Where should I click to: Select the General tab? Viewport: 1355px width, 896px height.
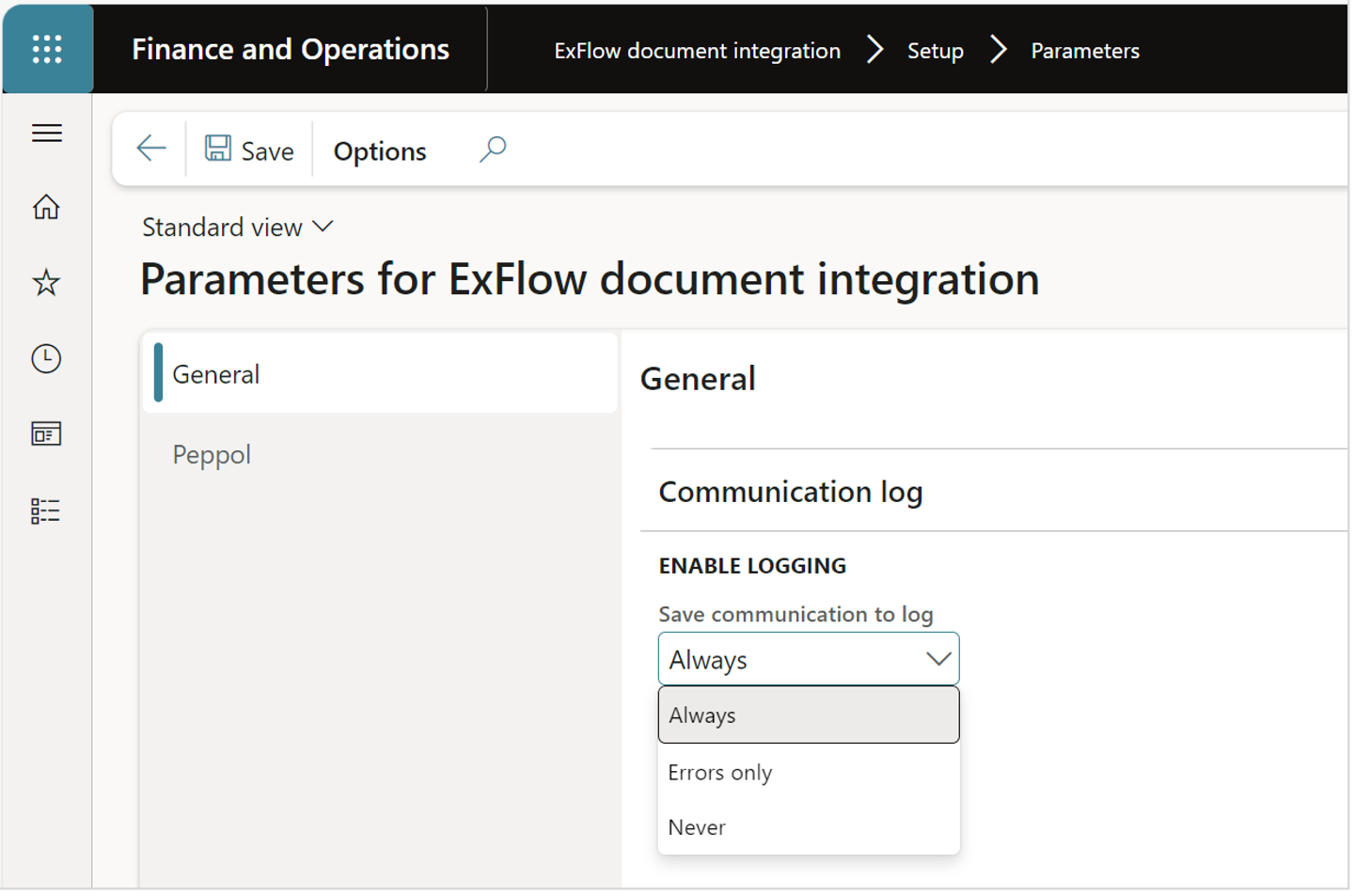381,373
